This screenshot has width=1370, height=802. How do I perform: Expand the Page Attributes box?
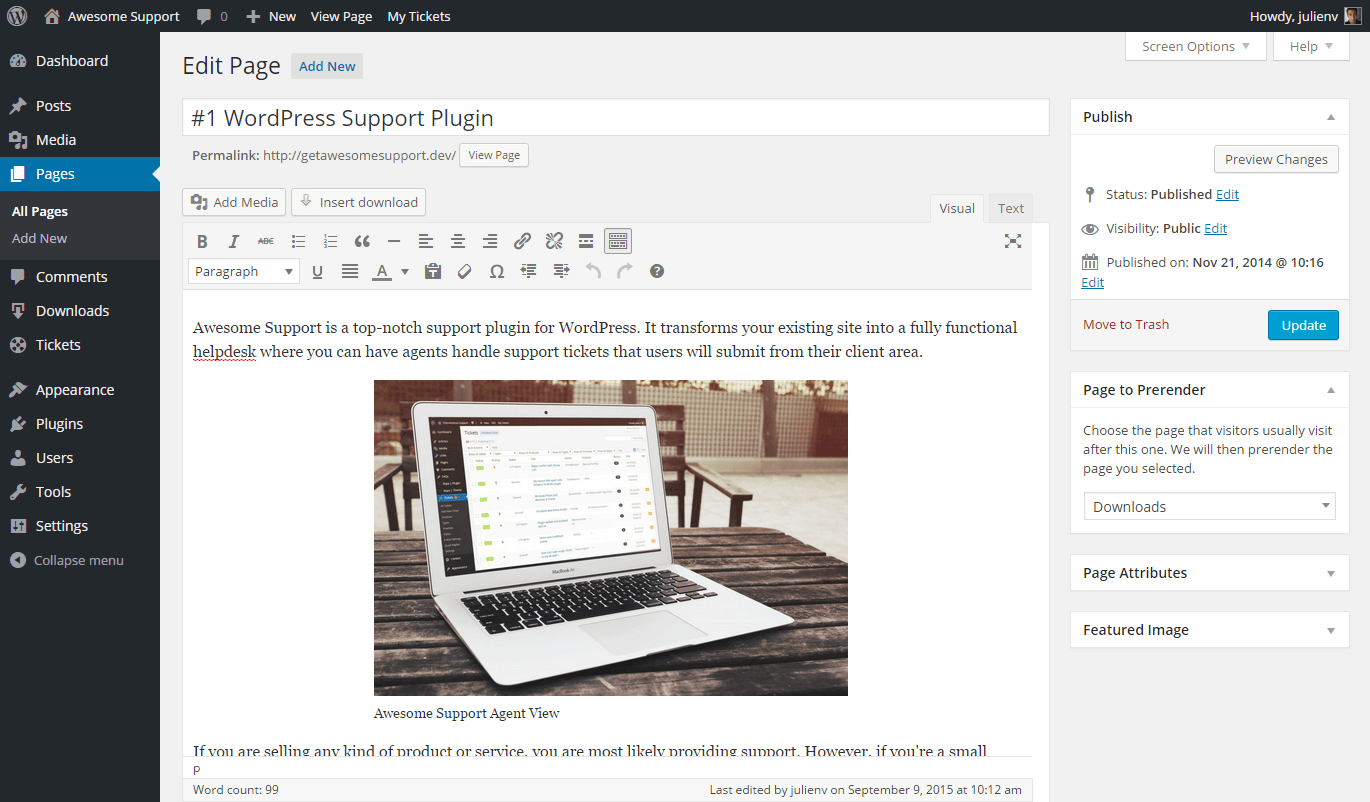[x=1330, y=573]
